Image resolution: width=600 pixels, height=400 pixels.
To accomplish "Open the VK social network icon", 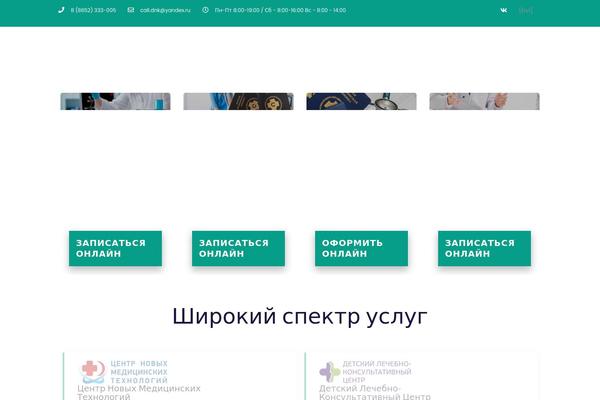I will tap(504, 10).
